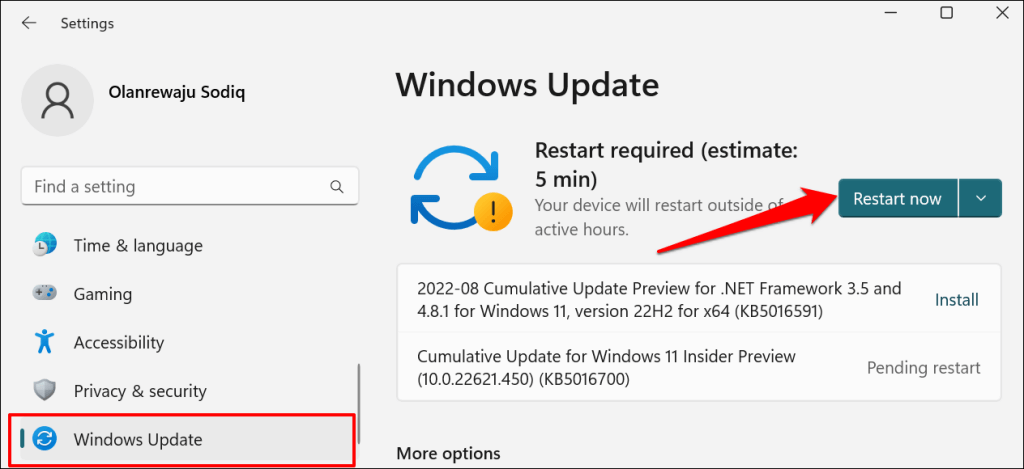The width and height of the screenshot is (1024, 469).
Task: Maximize the Settings window
Action: pos(946,13)
